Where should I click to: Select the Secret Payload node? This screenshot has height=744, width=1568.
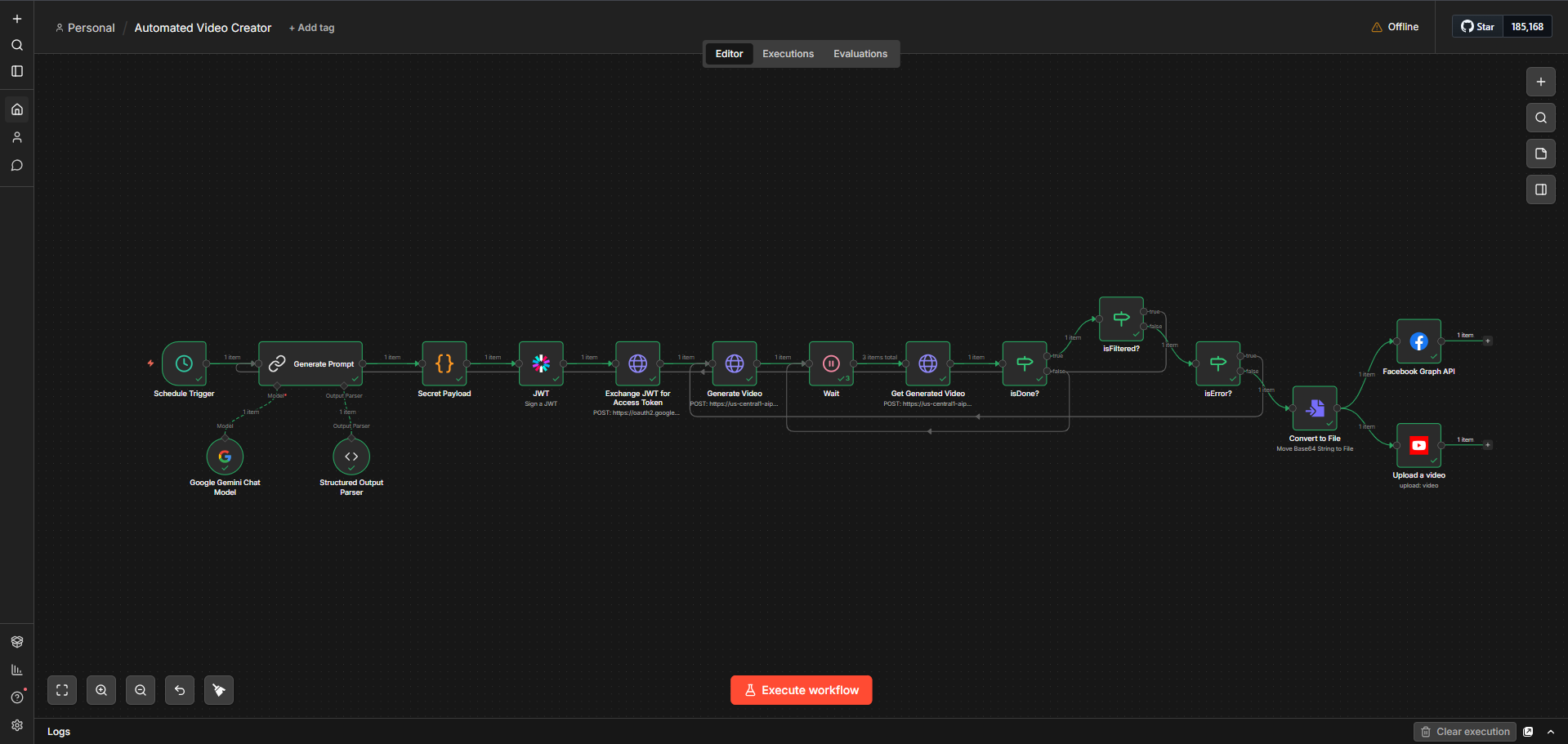[x=444, y=363]
